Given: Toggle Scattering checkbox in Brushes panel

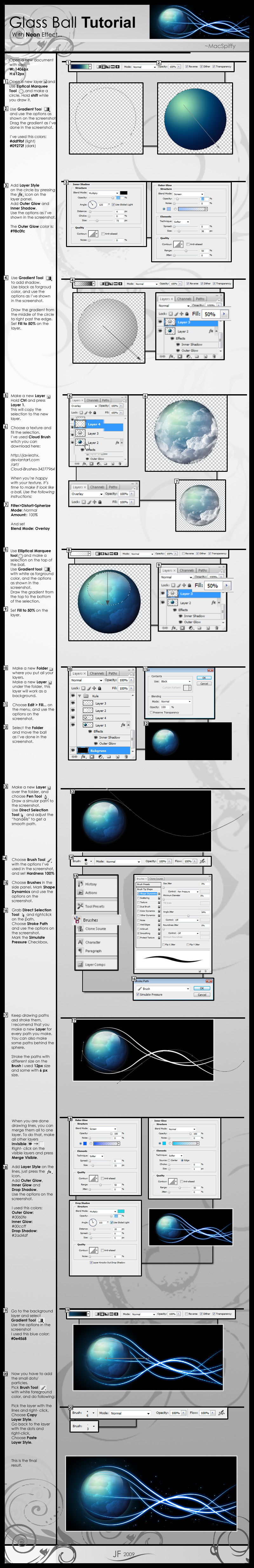Looking at the screenshot, I should tap(139, 898).
